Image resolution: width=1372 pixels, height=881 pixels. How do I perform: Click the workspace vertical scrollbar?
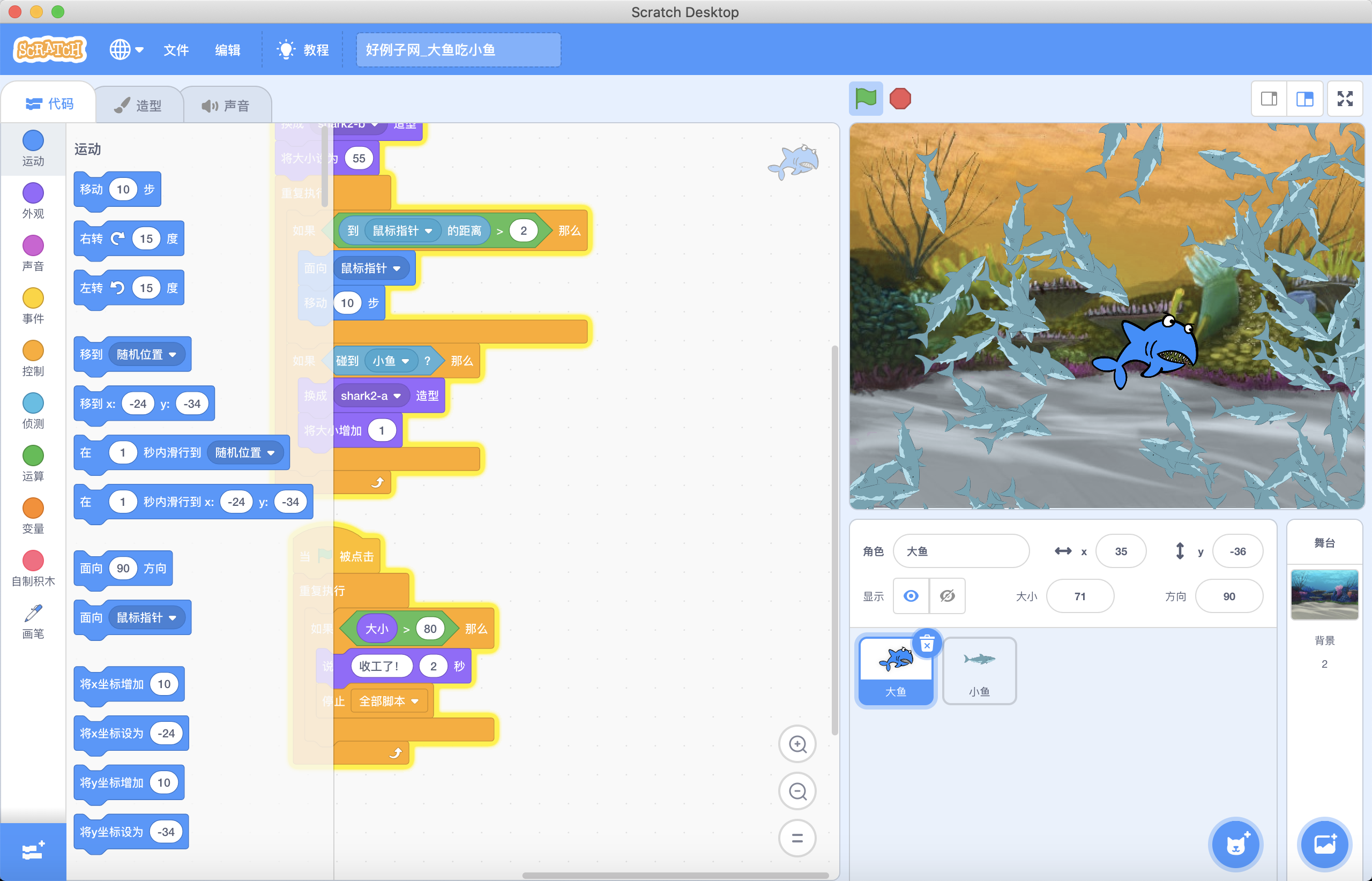coord(835,540)
